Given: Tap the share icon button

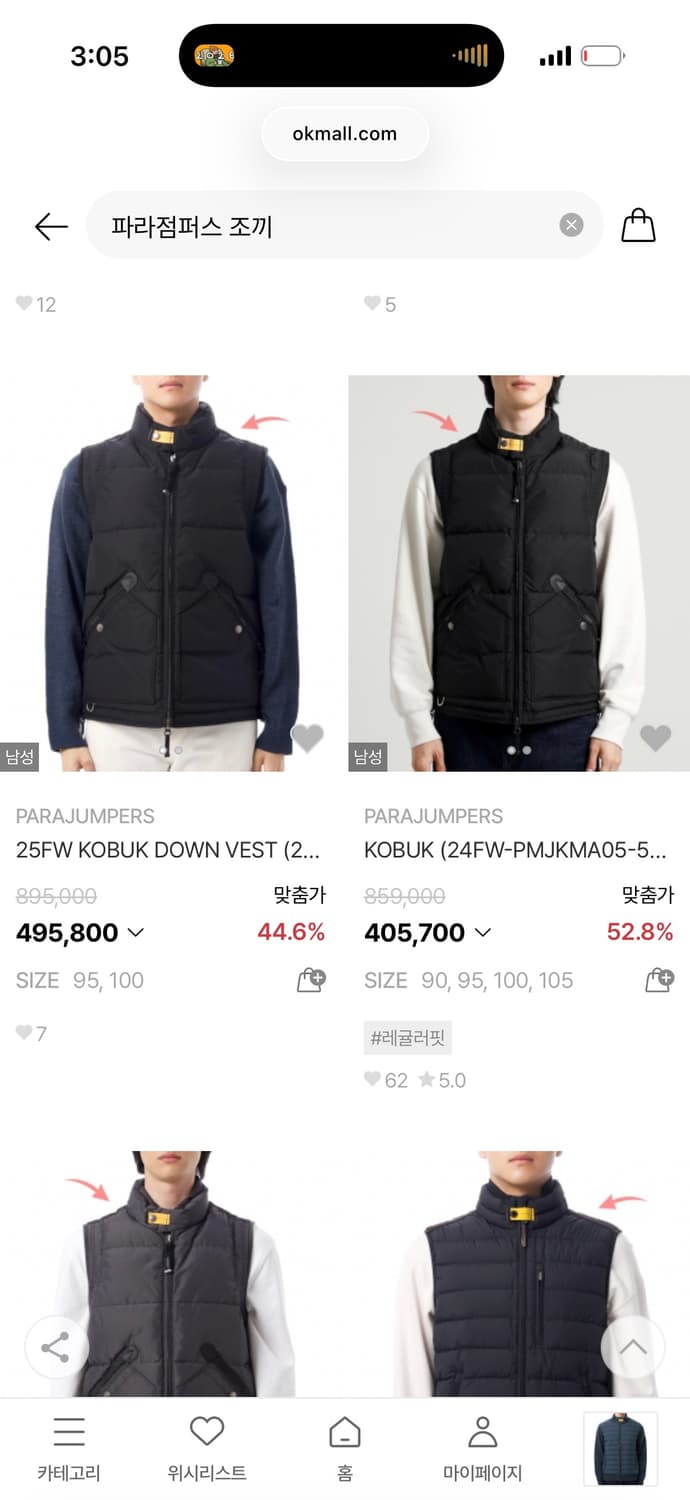Looking at the screenshot, I should click(x=55, y=1348).
